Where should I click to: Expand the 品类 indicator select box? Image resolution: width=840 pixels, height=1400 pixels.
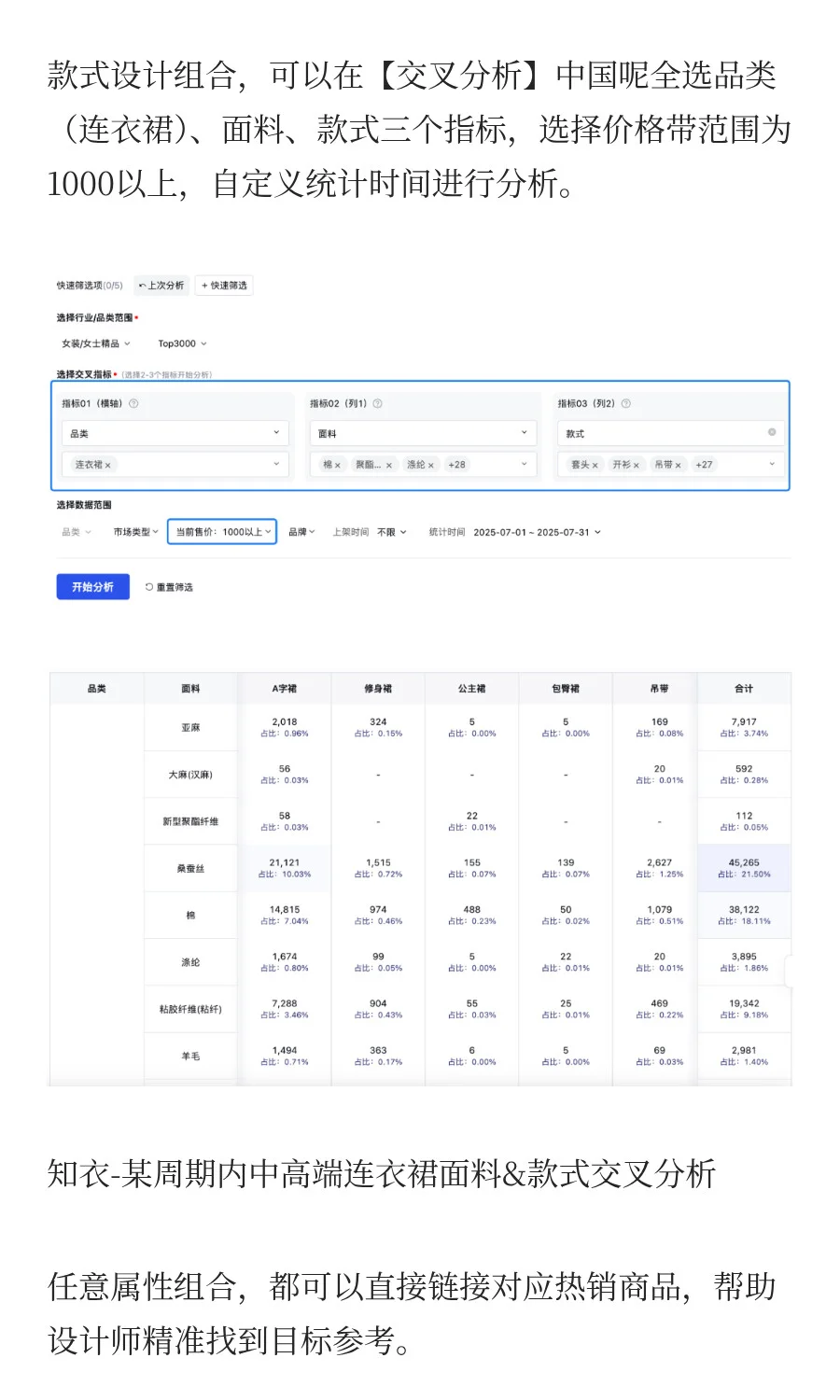[x=175, y=433]
